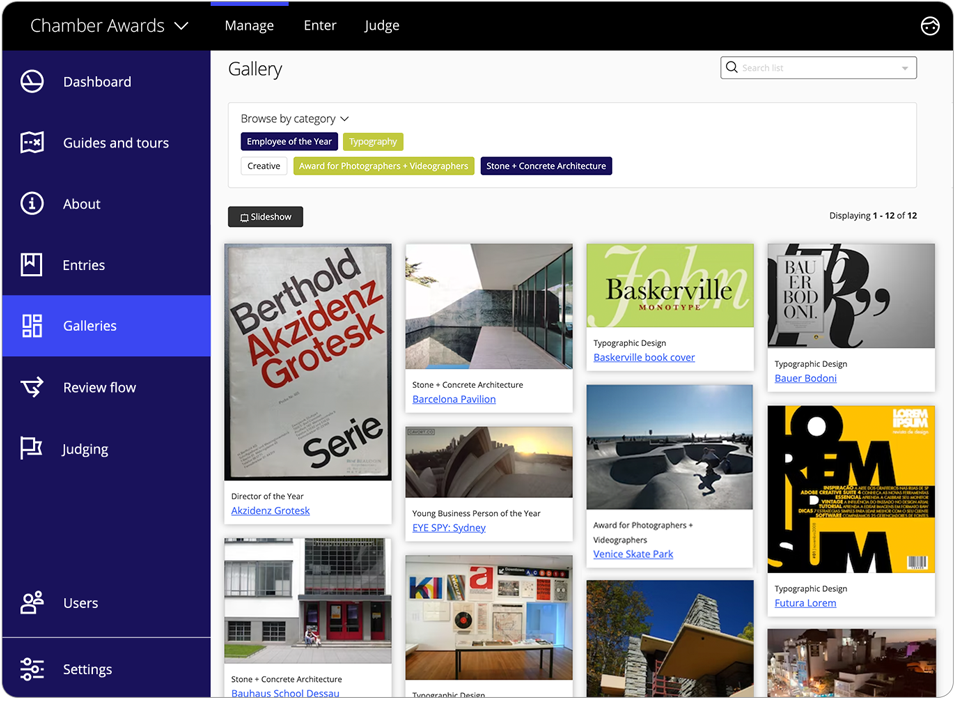This screenshot has height=701, width=954.
Task: Disable the Typography category filter
Action: (372, 141)
